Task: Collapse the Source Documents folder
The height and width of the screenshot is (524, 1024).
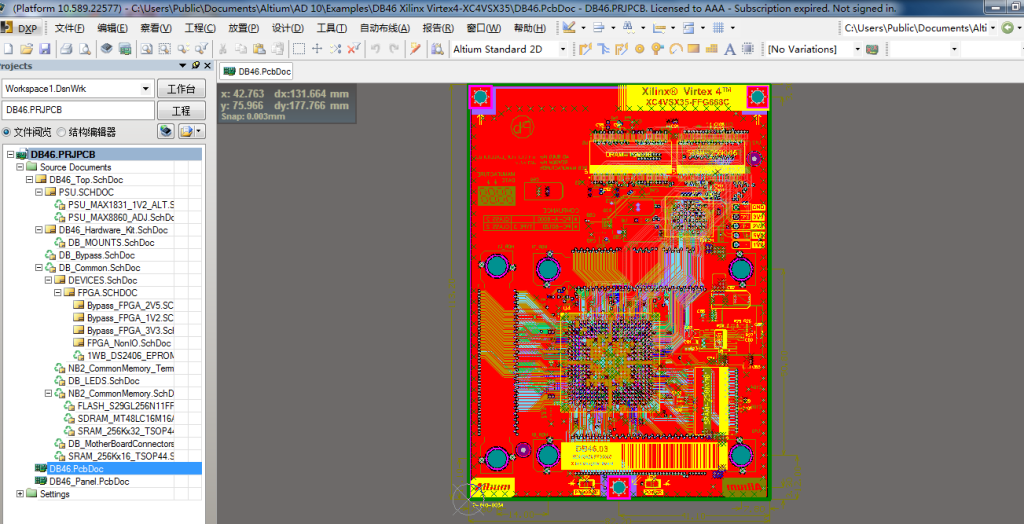Action: tap(20, 167)
